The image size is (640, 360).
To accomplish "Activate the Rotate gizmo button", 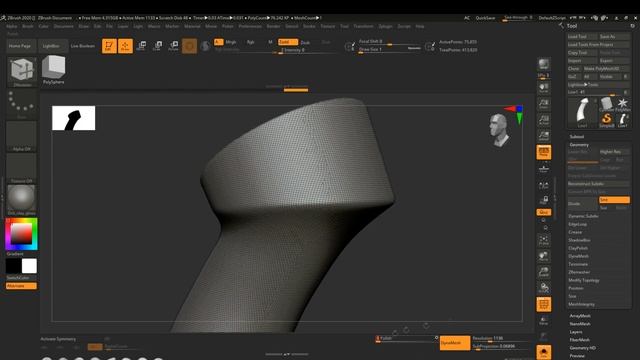I will [x=173, y=46].
